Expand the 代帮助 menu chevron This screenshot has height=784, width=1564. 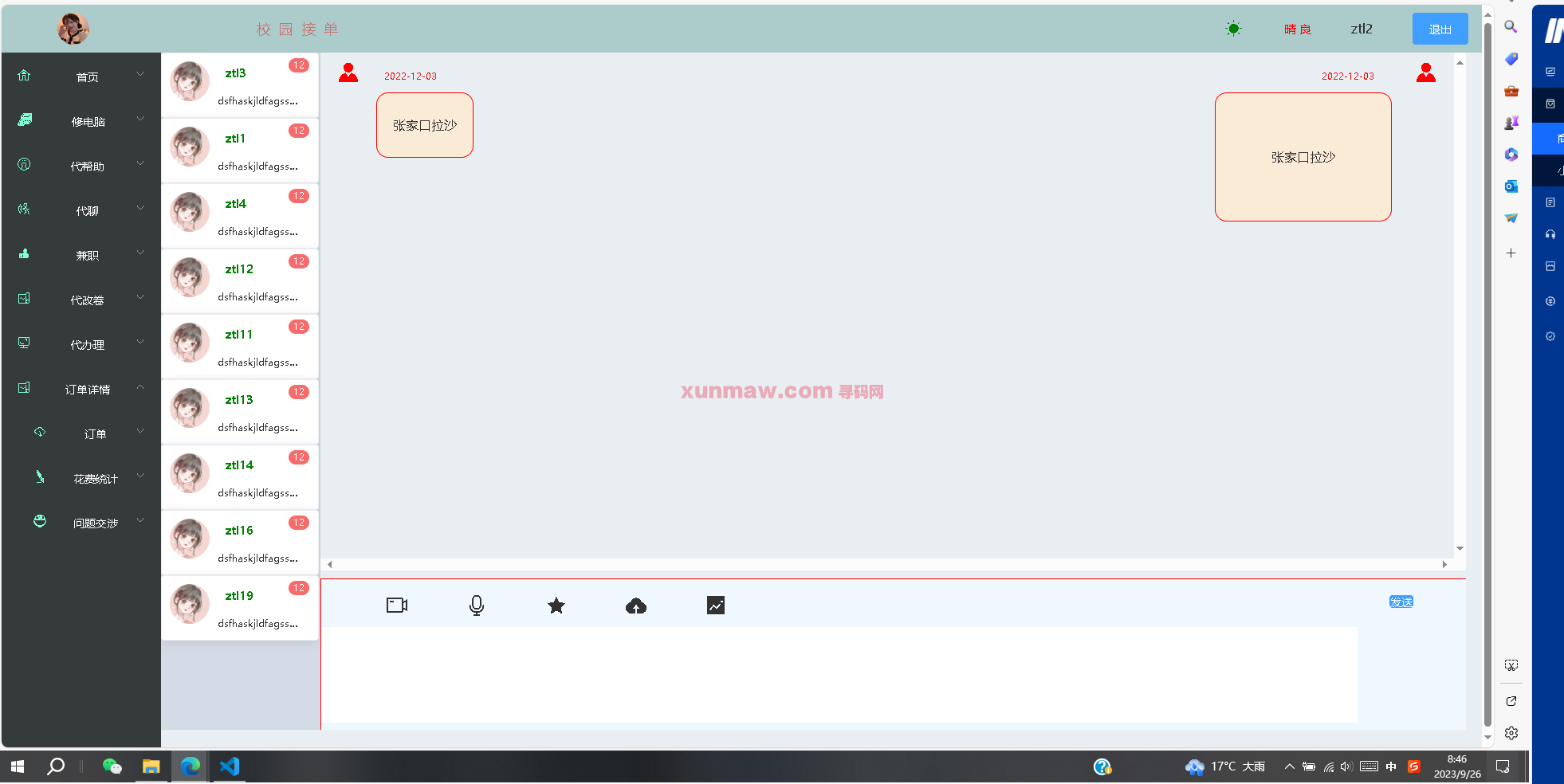click(x=140, y=163)
